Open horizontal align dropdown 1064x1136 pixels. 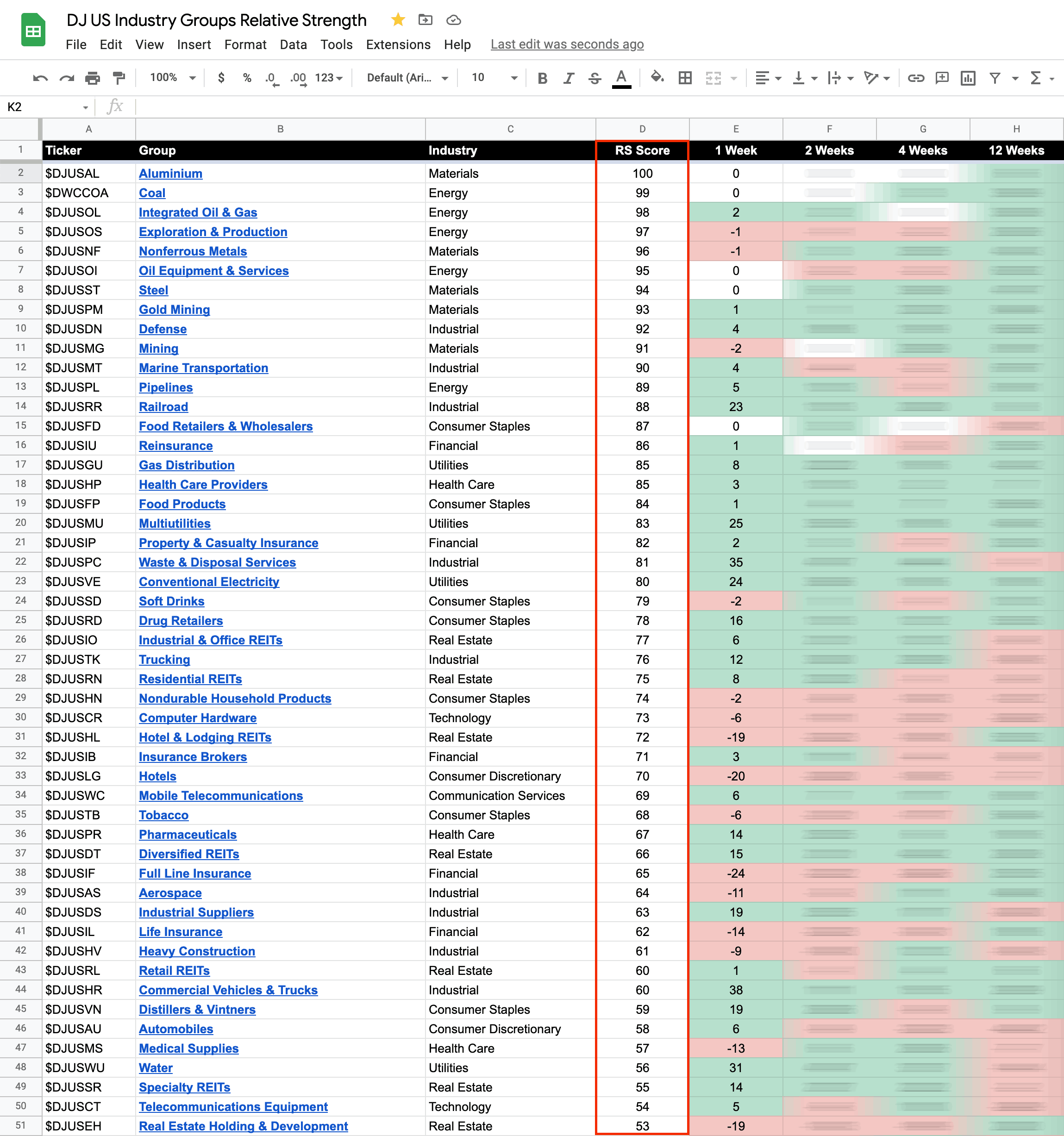[x=768, y=78]
